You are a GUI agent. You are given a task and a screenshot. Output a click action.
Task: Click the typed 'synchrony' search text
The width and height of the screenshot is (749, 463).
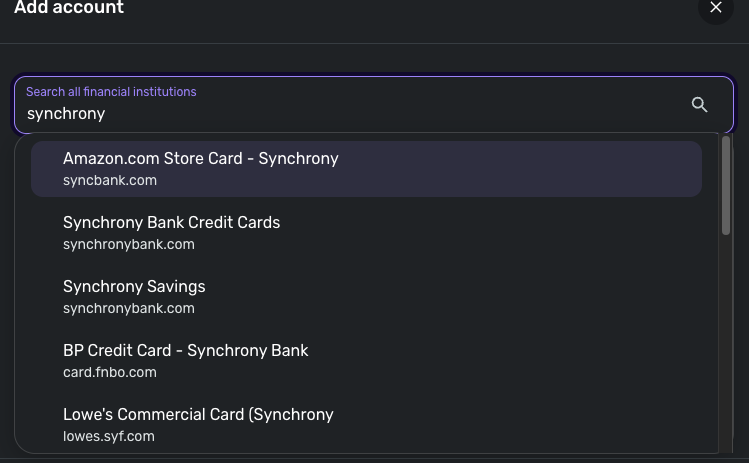[66, 114]
